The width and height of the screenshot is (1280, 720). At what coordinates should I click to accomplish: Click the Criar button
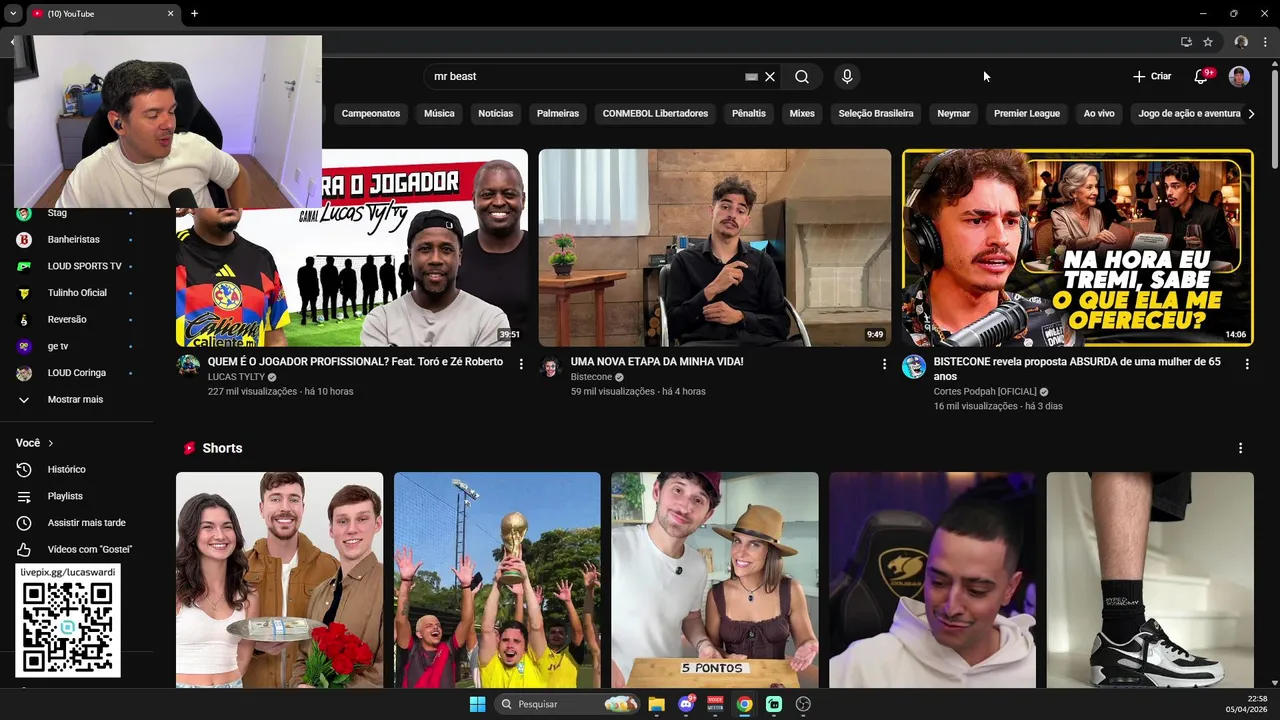(1151, 77)
